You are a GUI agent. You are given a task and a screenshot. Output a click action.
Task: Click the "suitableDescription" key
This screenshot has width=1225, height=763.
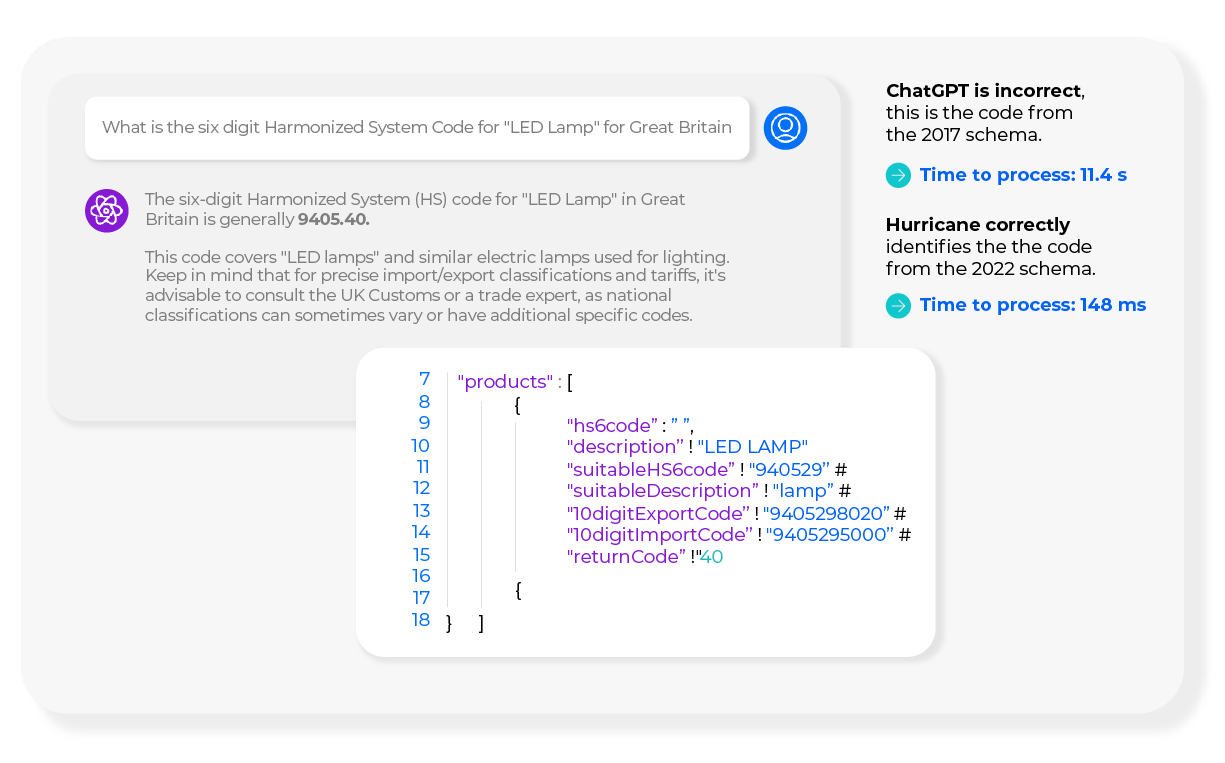click(661, 491)
